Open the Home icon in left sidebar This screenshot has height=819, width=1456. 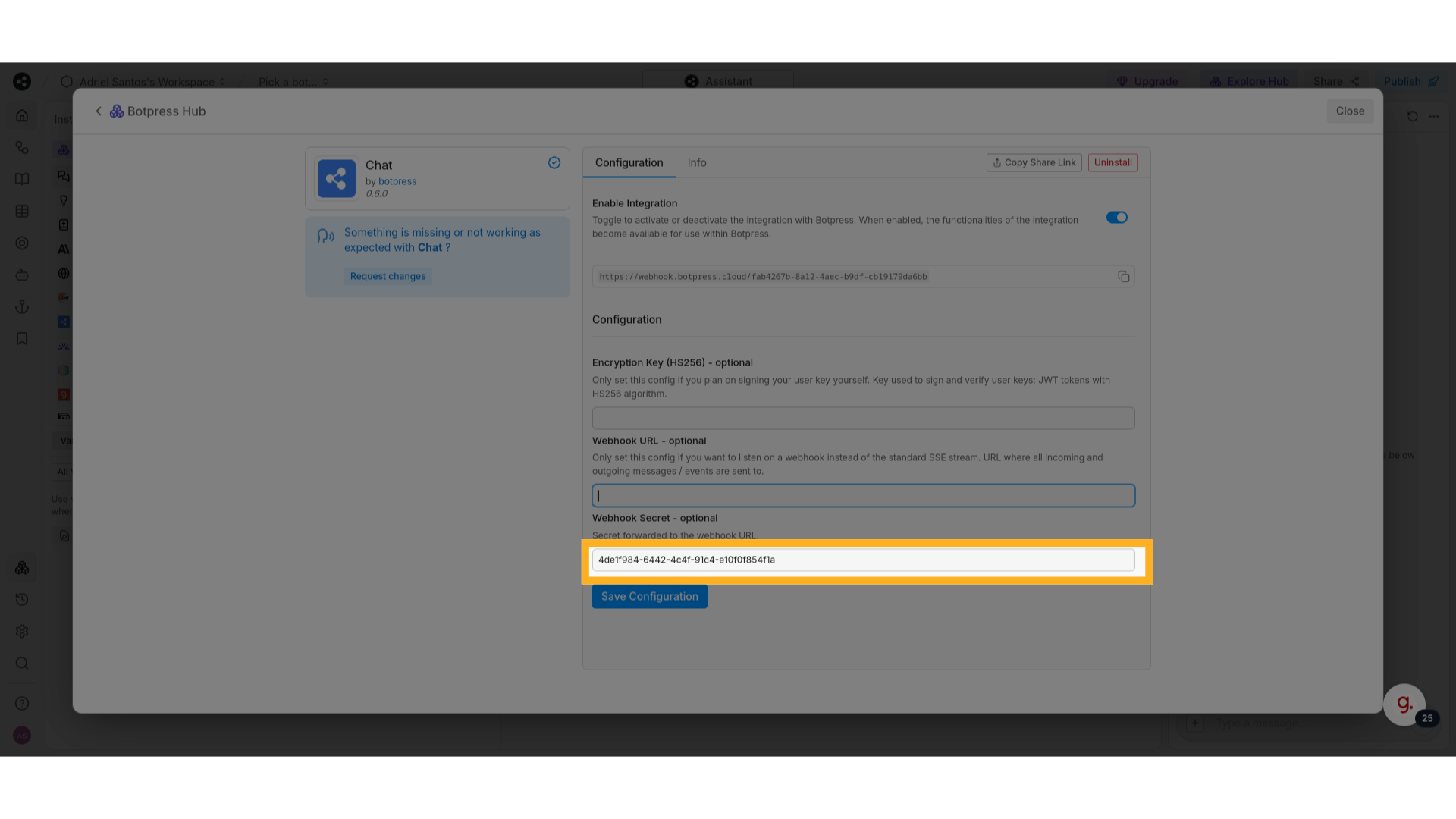tap(22, 116)
